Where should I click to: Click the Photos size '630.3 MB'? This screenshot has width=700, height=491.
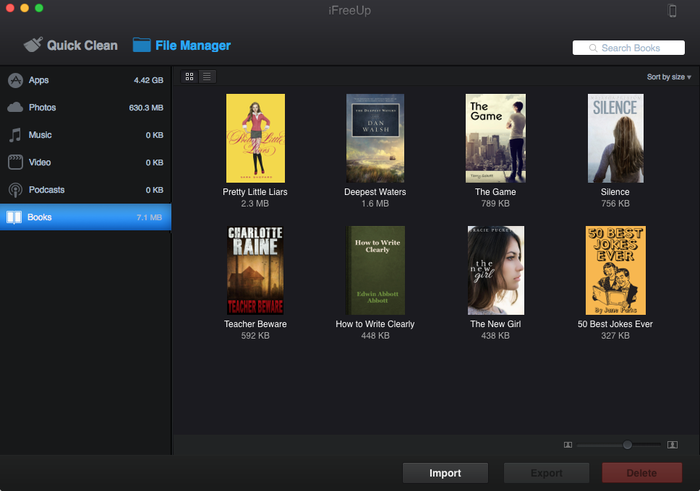click(x=146, y=108)
